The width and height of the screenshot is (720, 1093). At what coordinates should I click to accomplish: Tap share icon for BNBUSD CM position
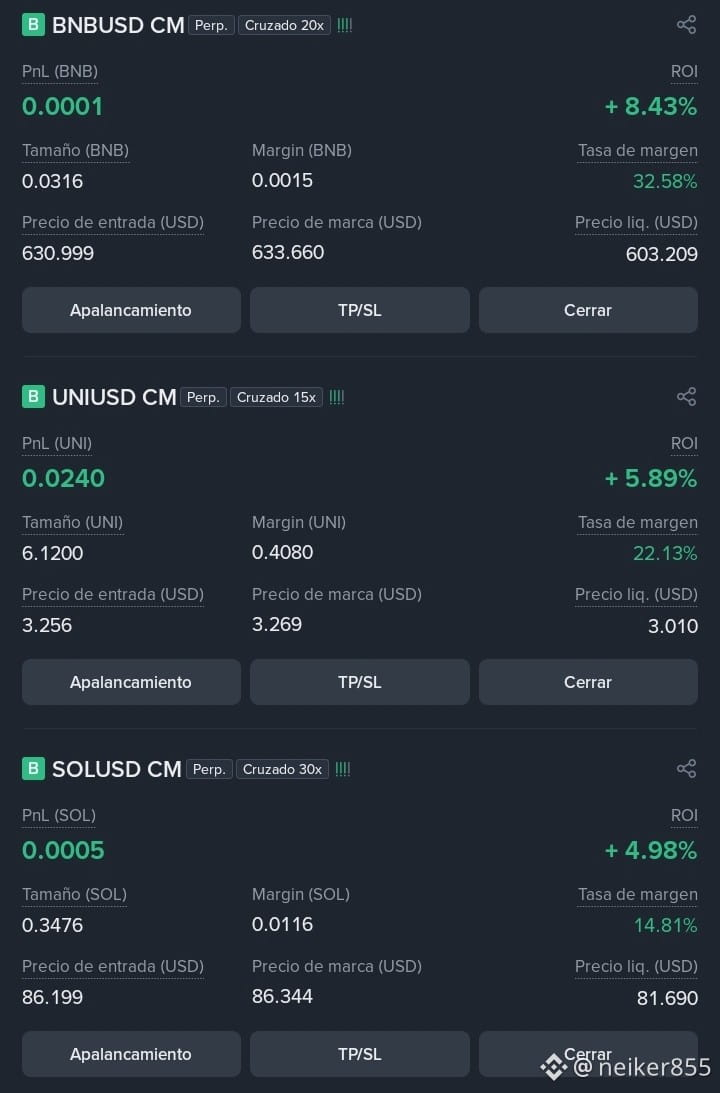(x=687, y=24)
